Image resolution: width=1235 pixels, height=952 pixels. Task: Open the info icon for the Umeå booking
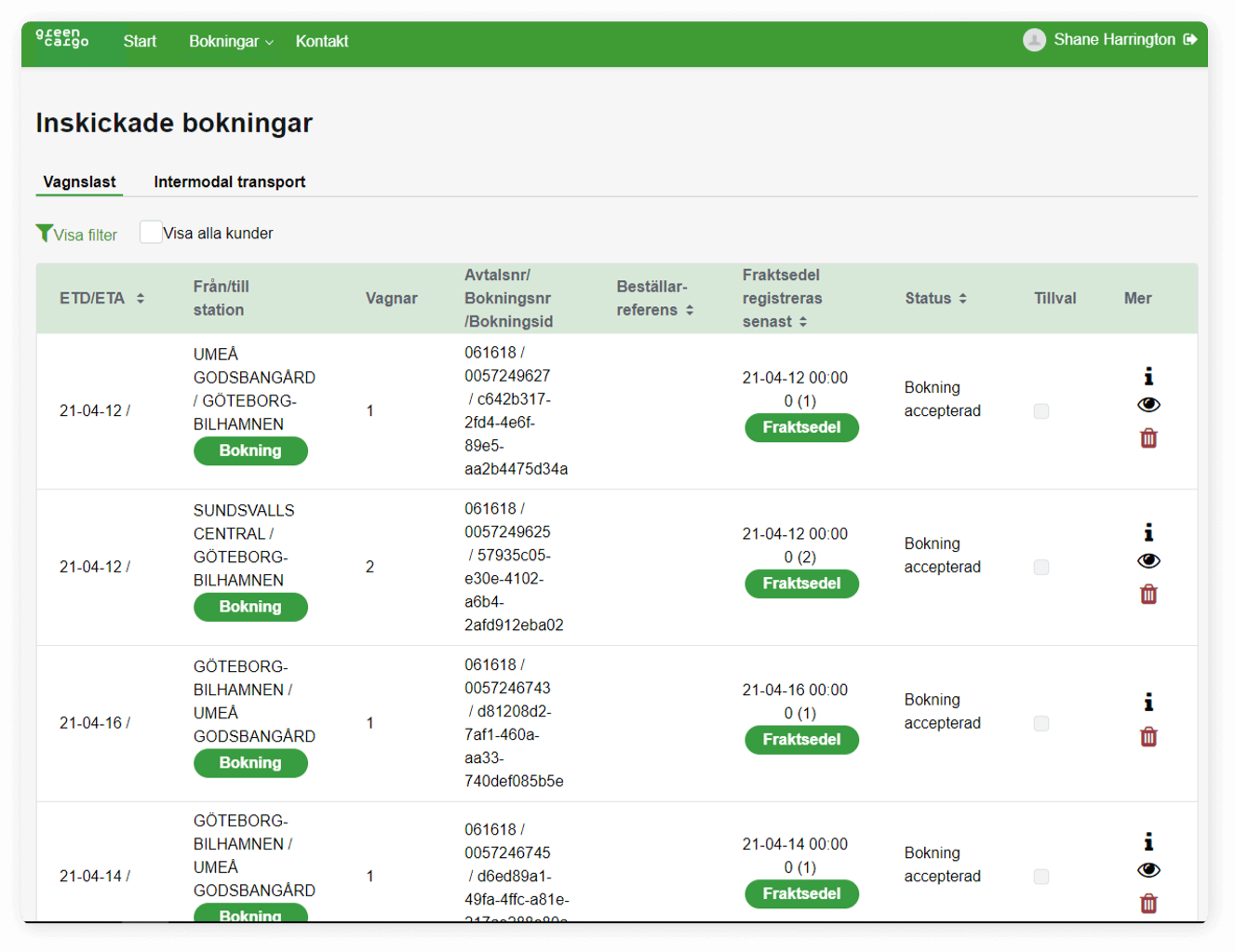point(1148,375)
